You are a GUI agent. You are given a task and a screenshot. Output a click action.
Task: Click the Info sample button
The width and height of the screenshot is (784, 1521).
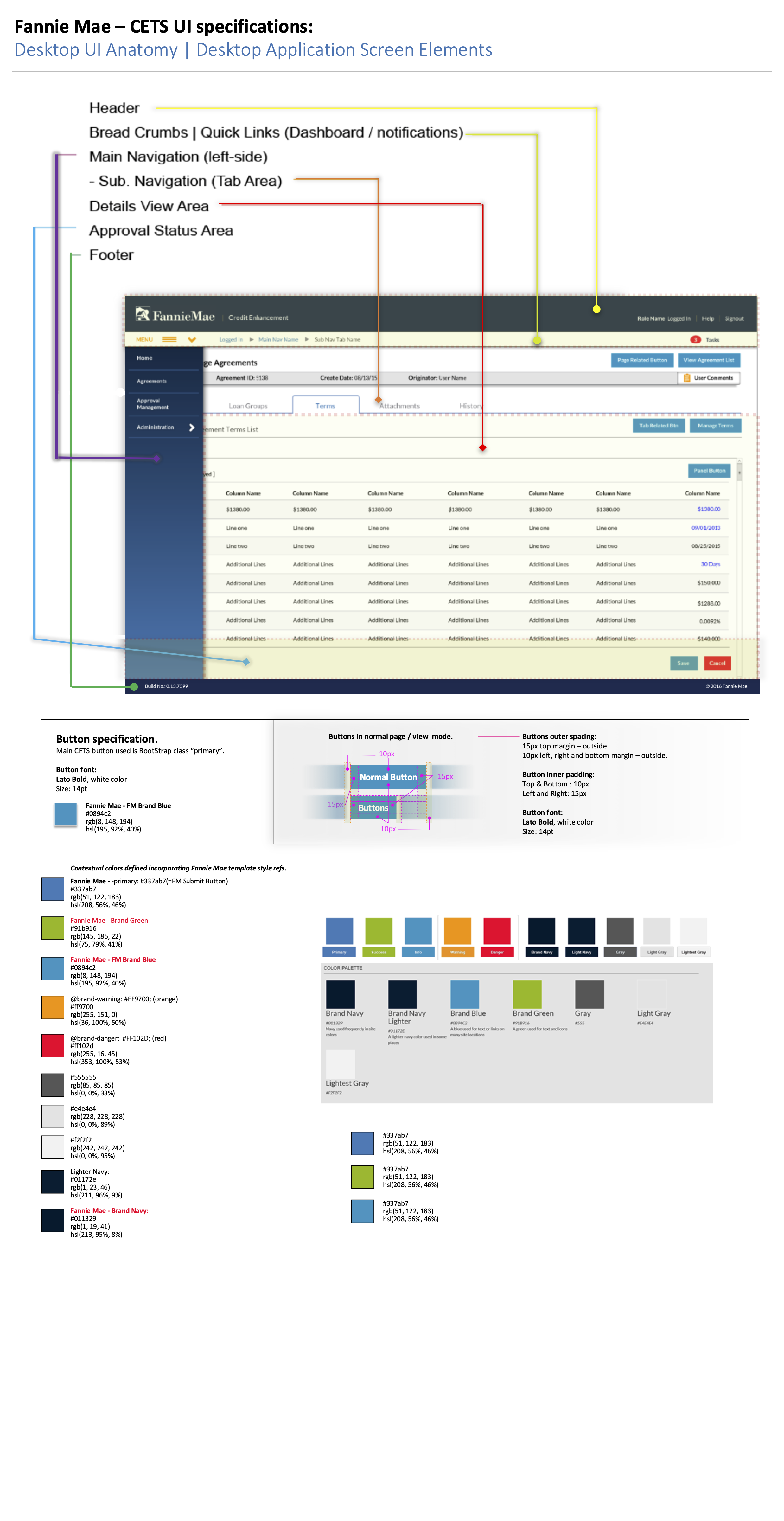418,953
